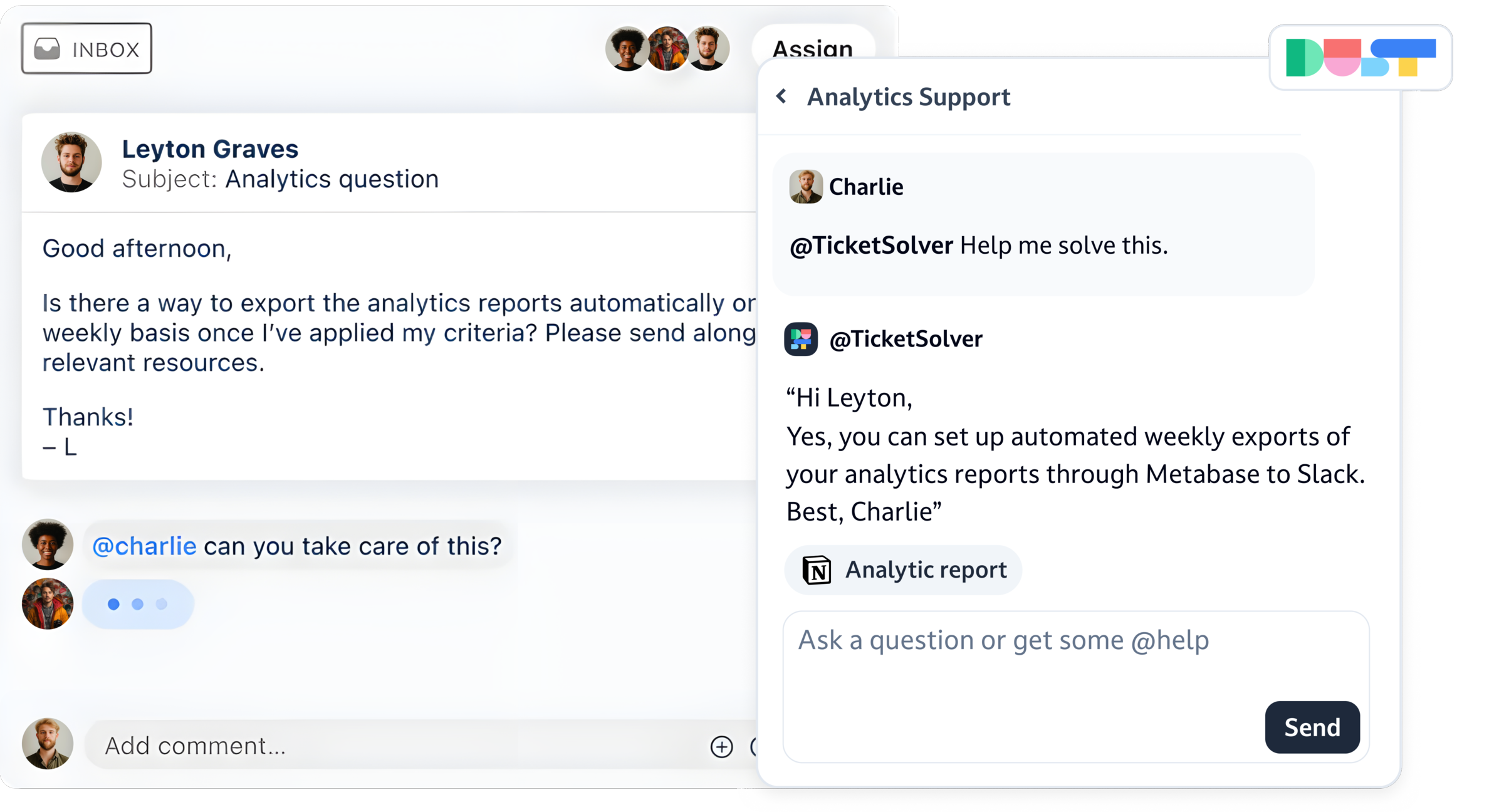Open the INBOX tab
This screenshot has width=1504, height=812.
[x=87, y=49]
